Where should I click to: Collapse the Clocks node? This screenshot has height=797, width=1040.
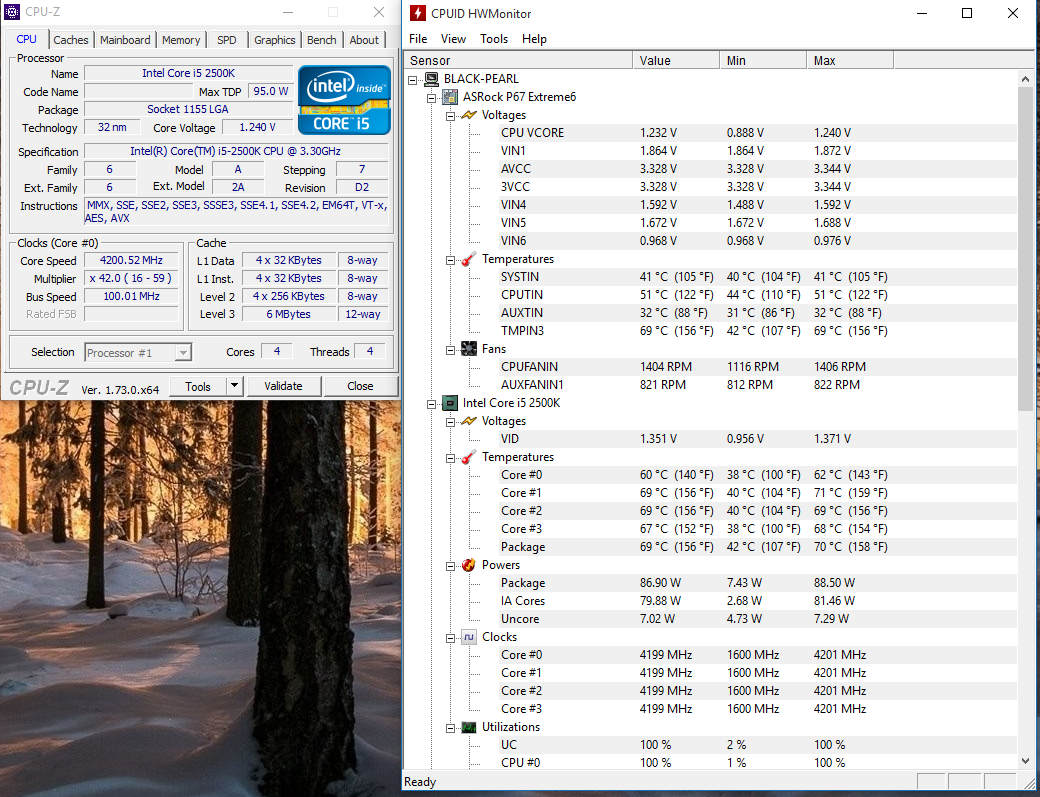450,638
